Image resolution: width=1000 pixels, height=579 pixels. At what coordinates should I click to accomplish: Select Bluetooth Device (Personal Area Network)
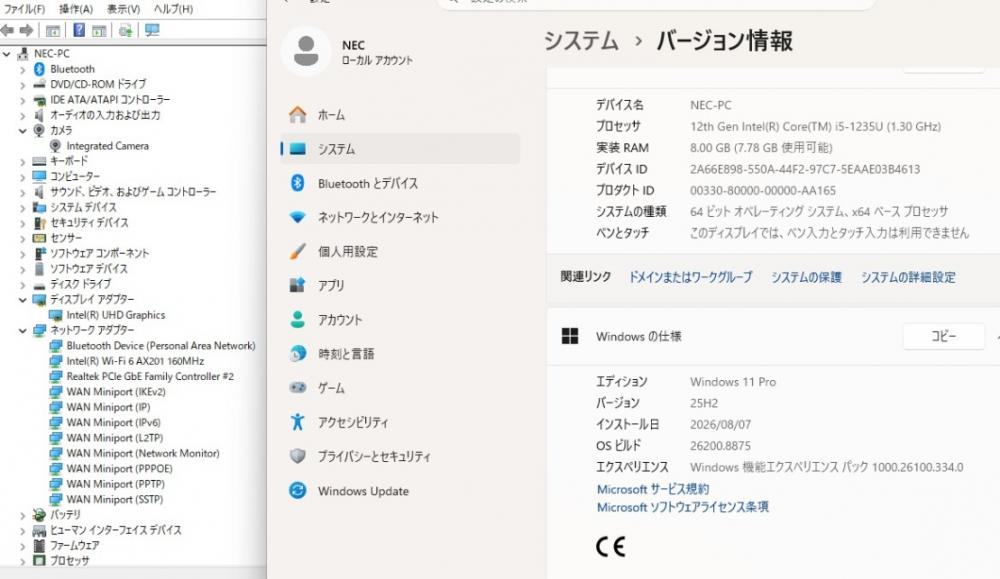tap(161, 346)
